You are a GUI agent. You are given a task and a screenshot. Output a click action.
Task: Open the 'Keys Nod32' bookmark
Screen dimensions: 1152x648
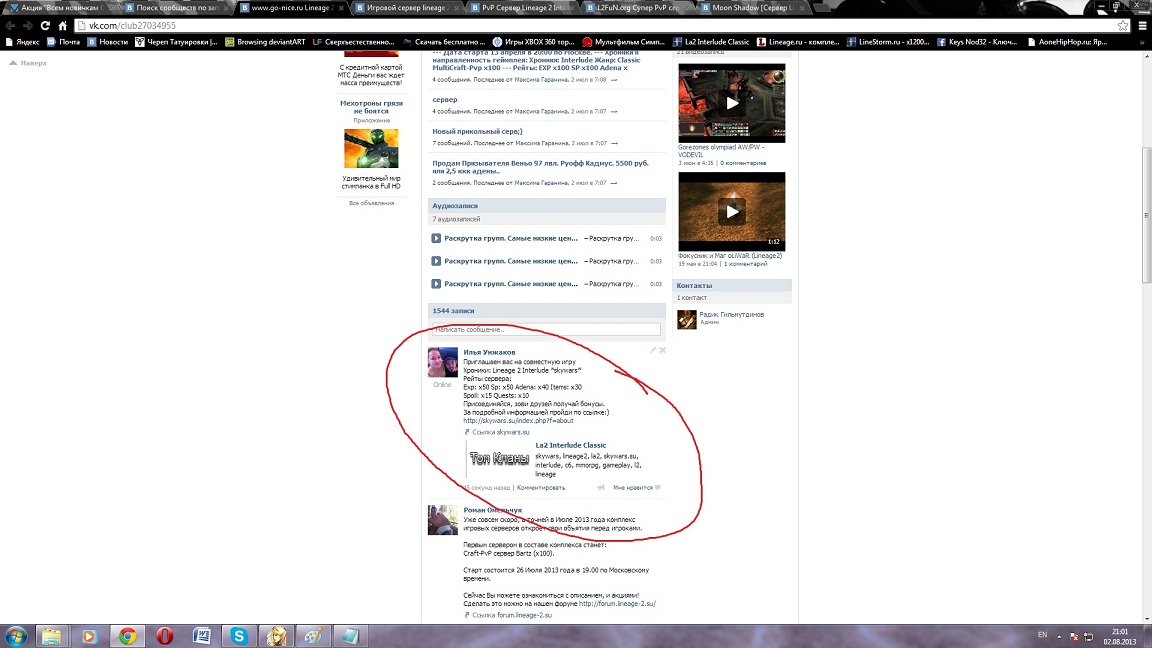coord(977,42)
